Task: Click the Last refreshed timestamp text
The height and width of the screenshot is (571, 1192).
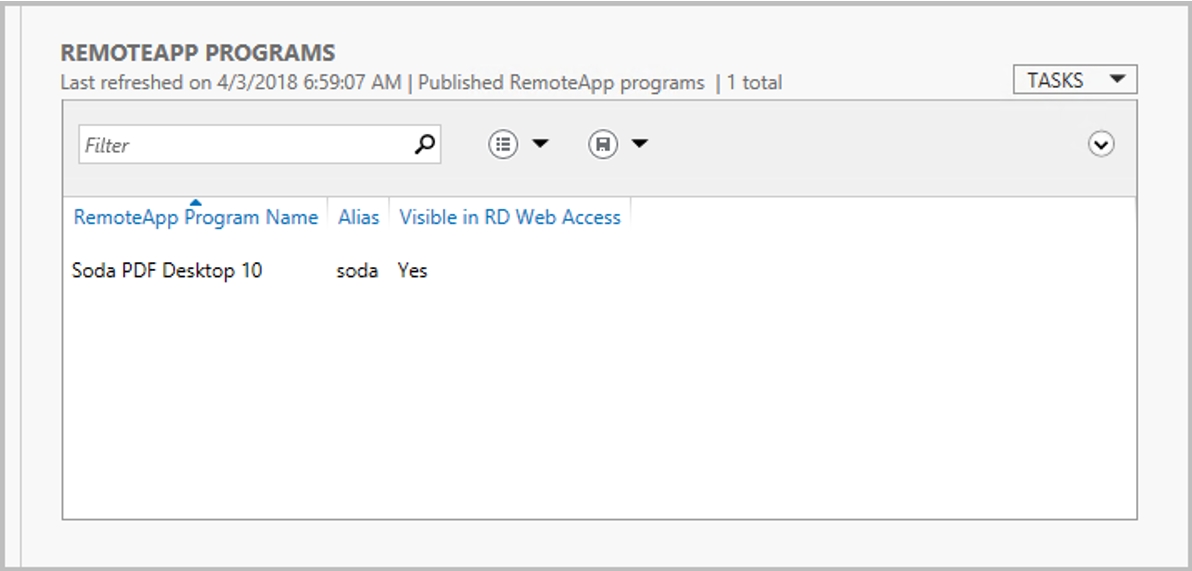Action: click(230, 82)
